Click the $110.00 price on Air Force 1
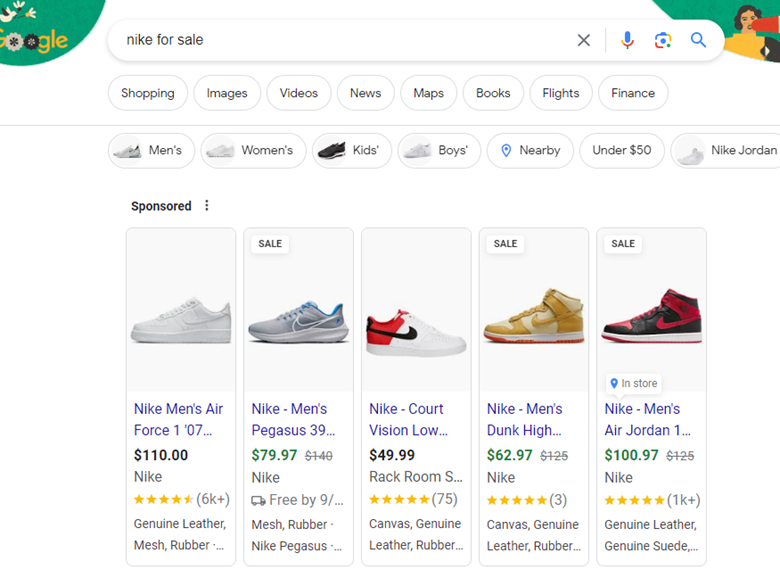 click(x=161, y=455)
